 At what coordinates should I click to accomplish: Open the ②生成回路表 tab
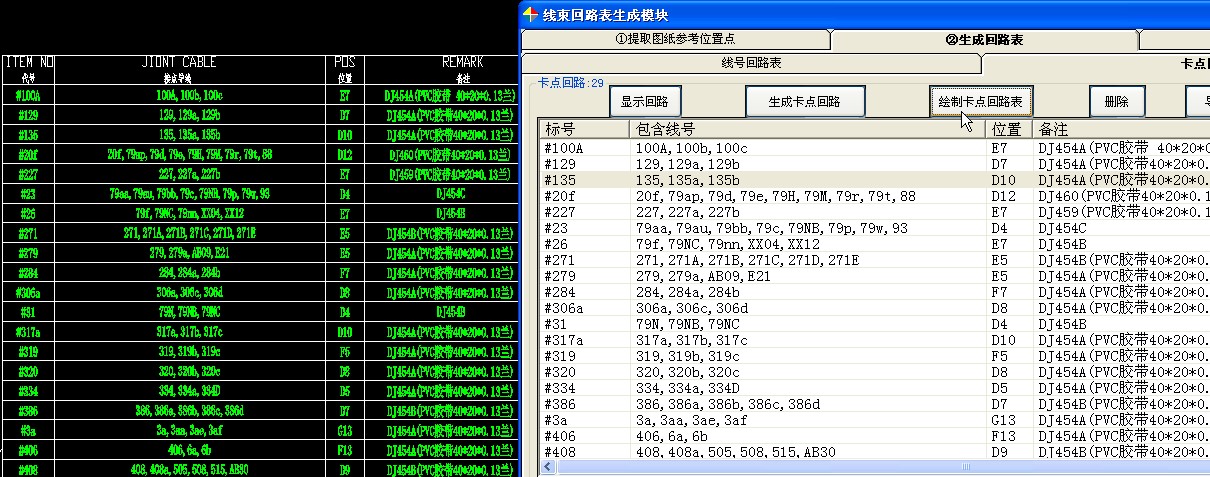coord(984,40)
